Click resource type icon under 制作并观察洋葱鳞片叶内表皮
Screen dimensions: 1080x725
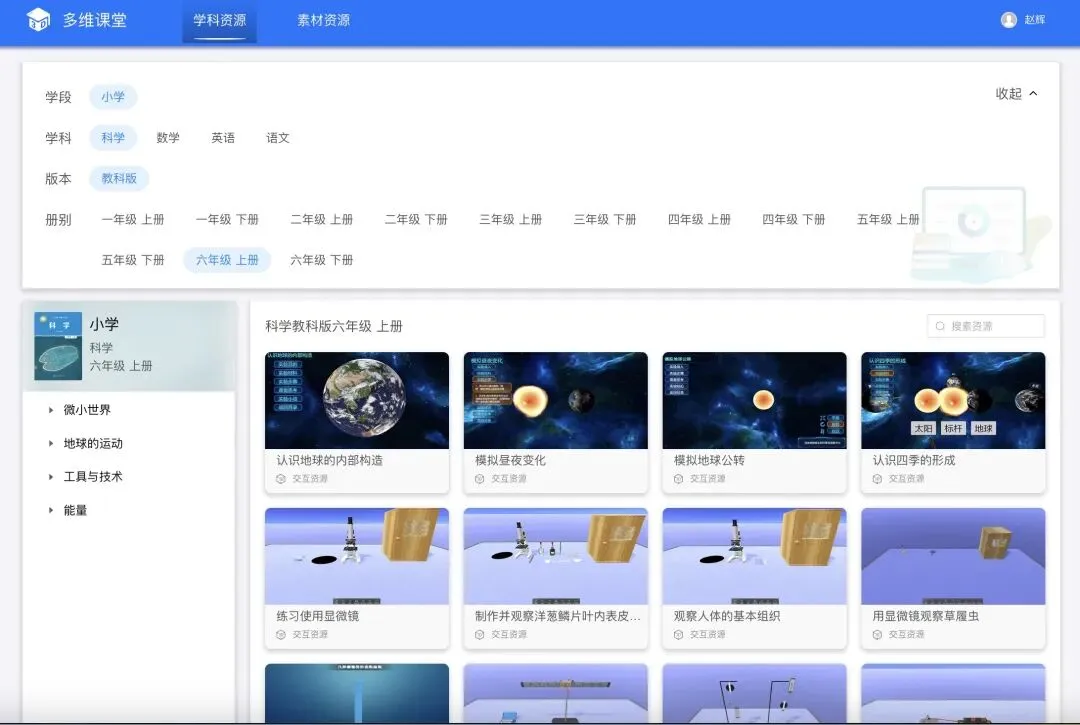click(x=479, y=634)
